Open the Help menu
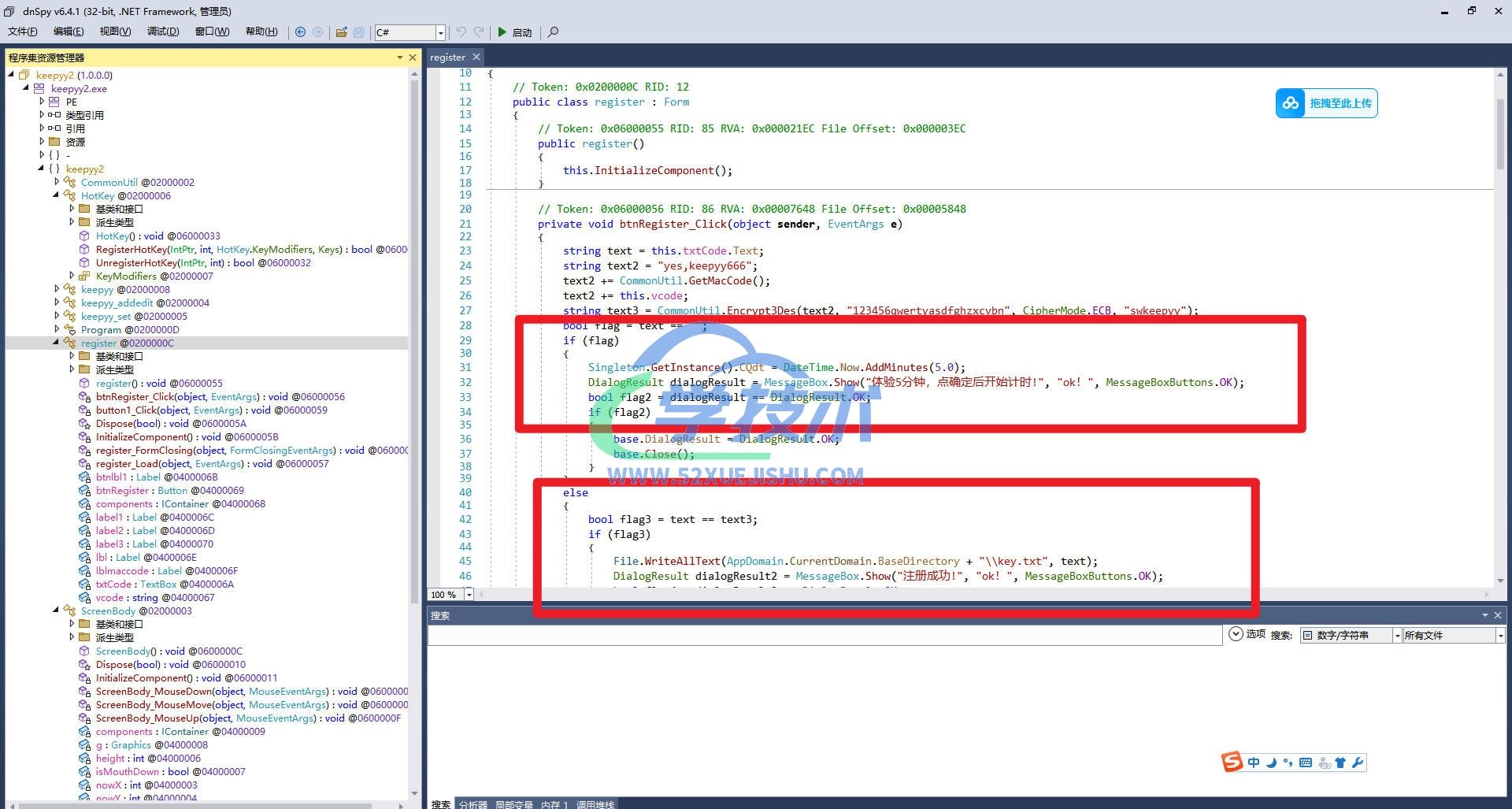1512x809 pixels. coord(261,32)
